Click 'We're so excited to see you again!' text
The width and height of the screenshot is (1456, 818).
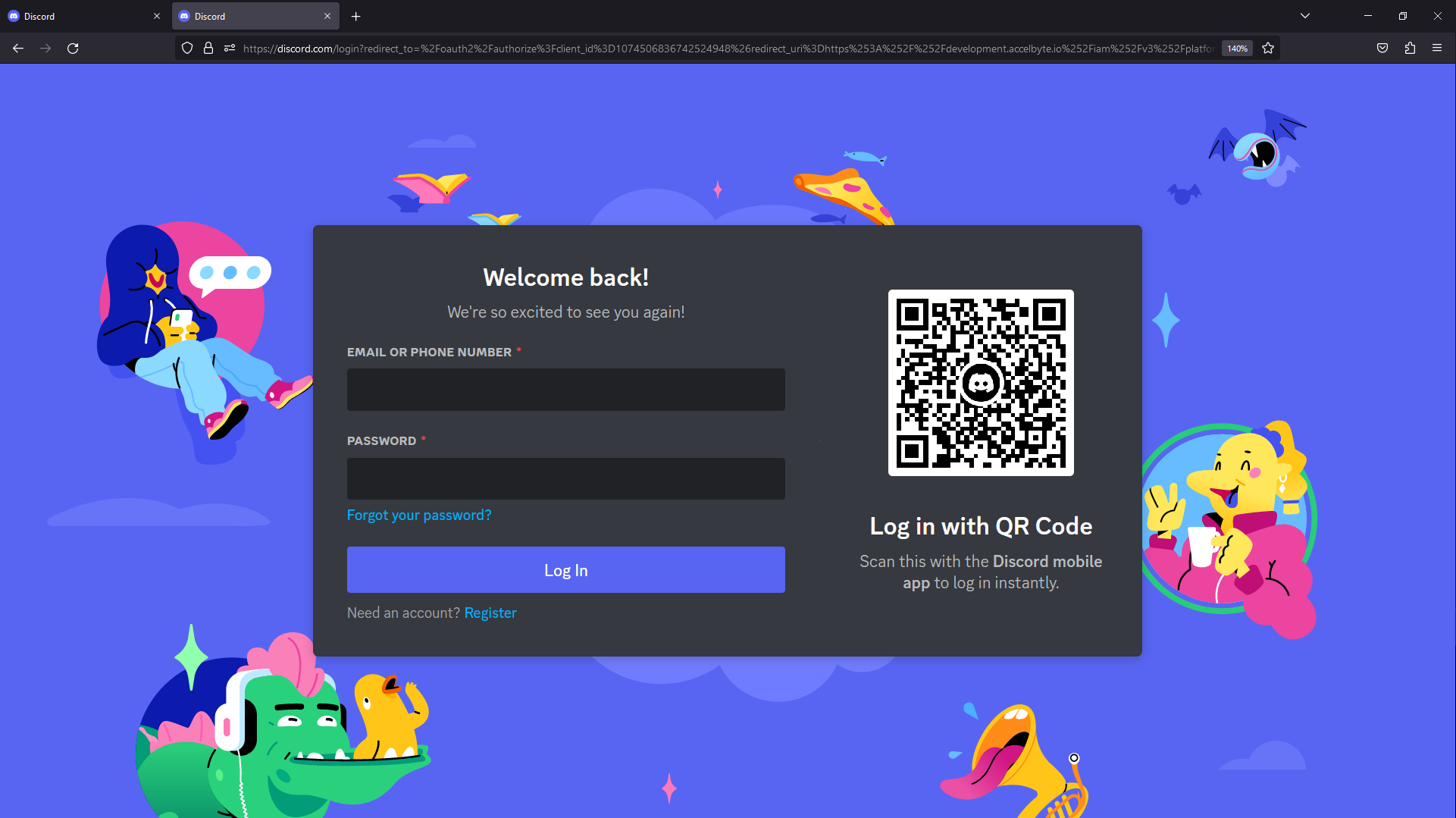[x=566, y=312]
